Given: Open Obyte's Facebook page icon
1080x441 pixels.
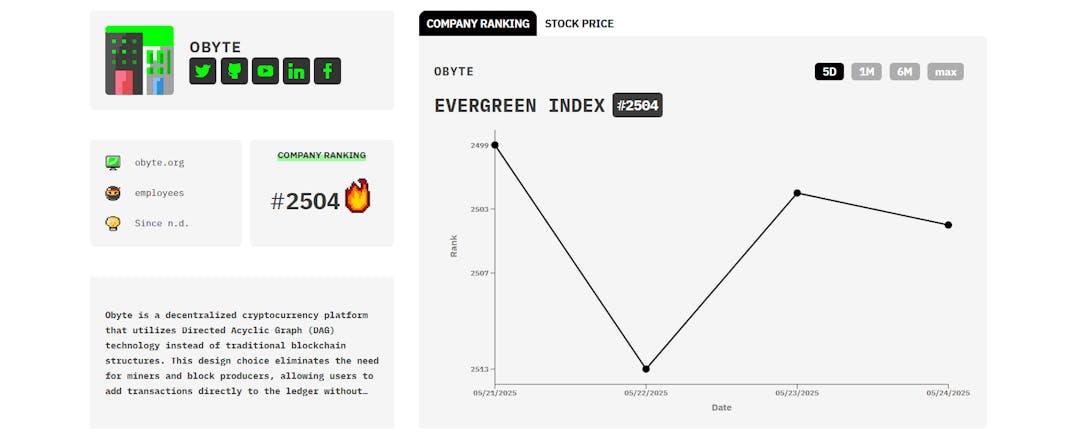Looking at the screenshot, I should (327, 71).
